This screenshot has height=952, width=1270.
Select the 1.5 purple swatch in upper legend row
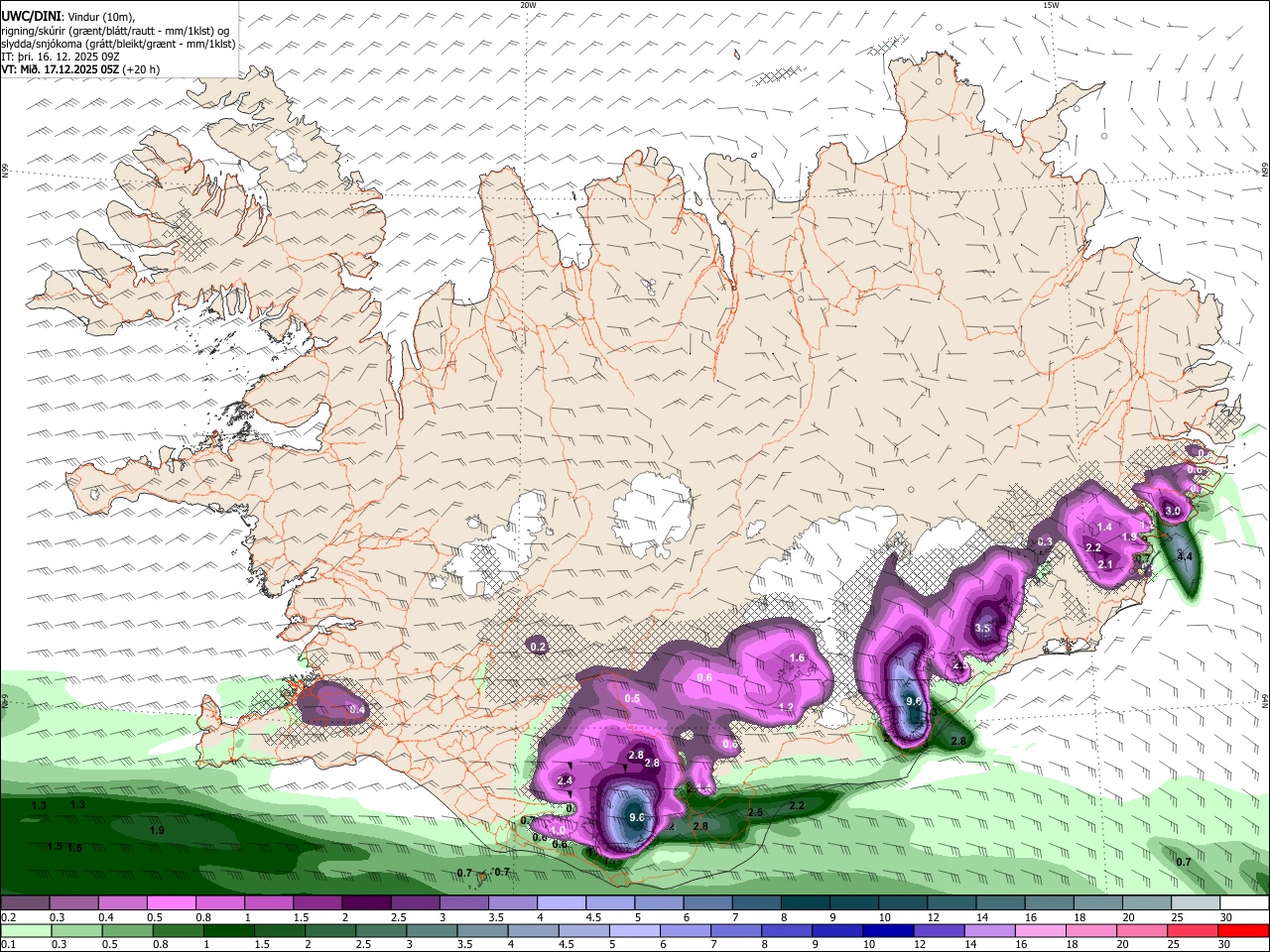click(317, 903)
